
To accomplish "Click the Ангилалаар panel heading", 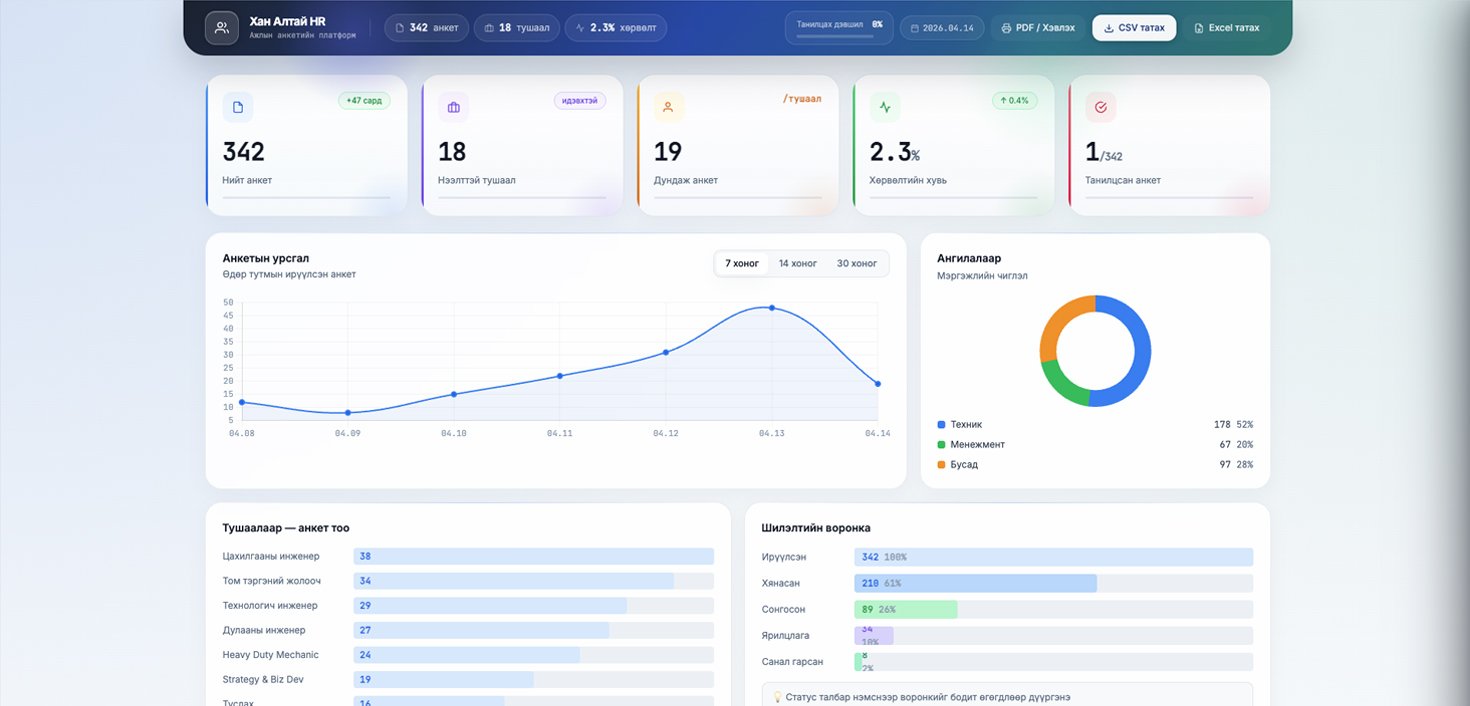I will point(969,259).
